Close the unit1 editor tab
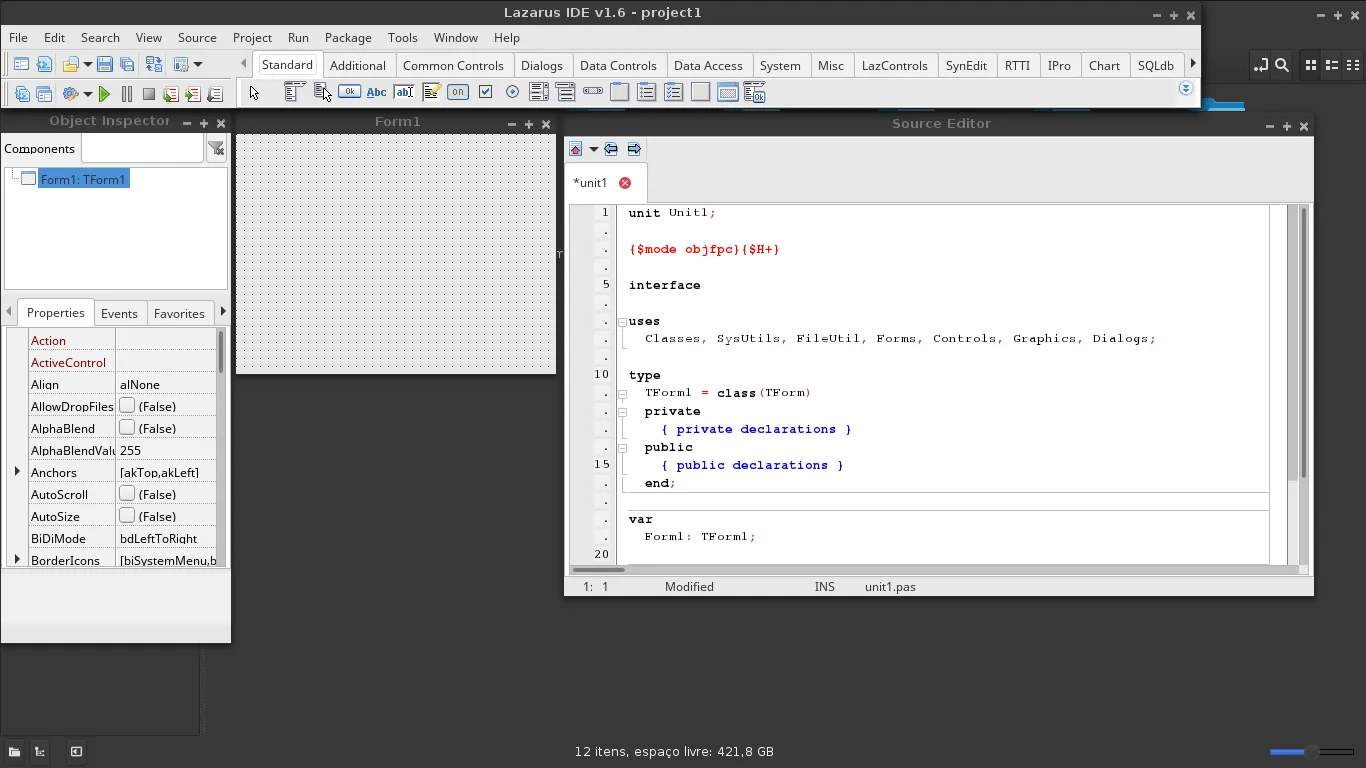This screenshot has height=768, width=1366. click(x=625, y=183)
